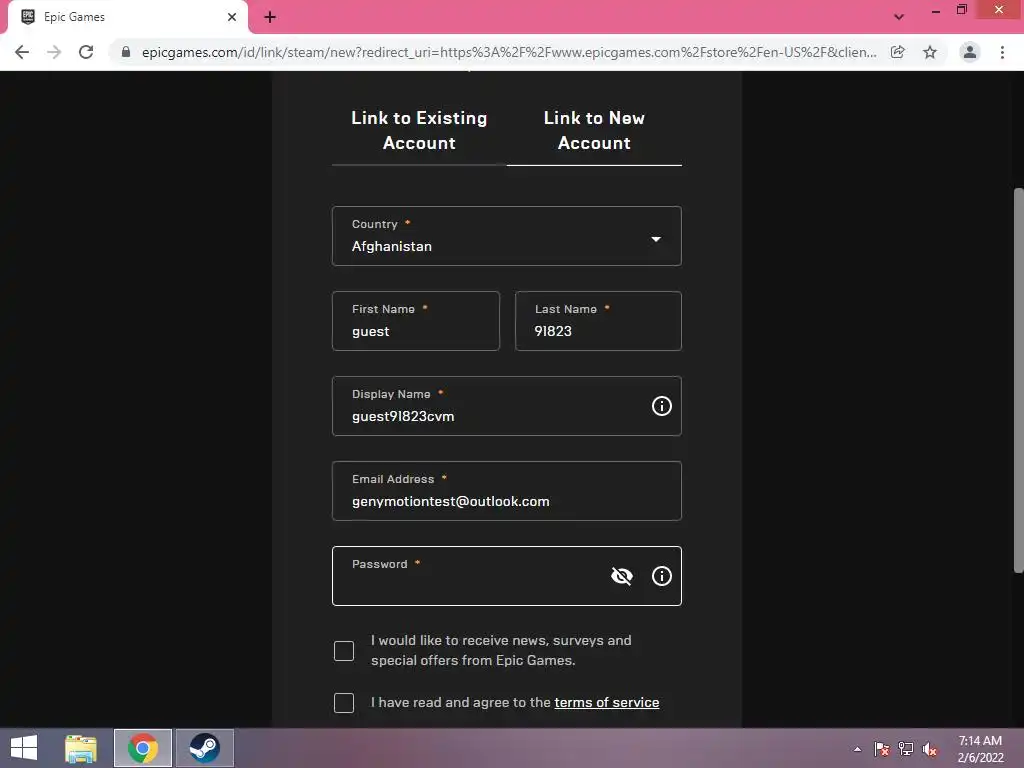
Task: Click the network tray icon
Action: point(906,749)
